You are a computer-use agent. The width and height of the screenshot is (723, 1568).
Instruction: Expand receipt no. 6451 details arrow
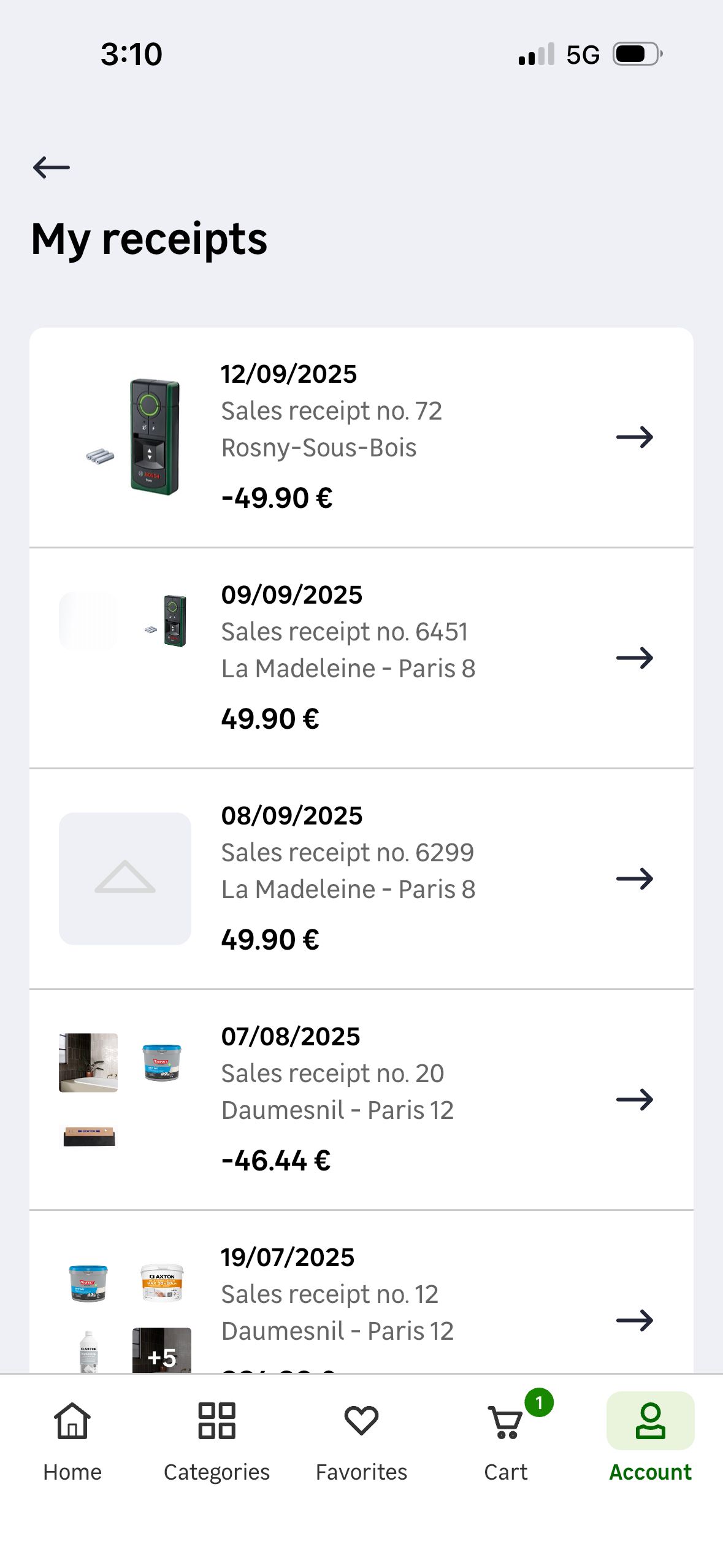635,658
